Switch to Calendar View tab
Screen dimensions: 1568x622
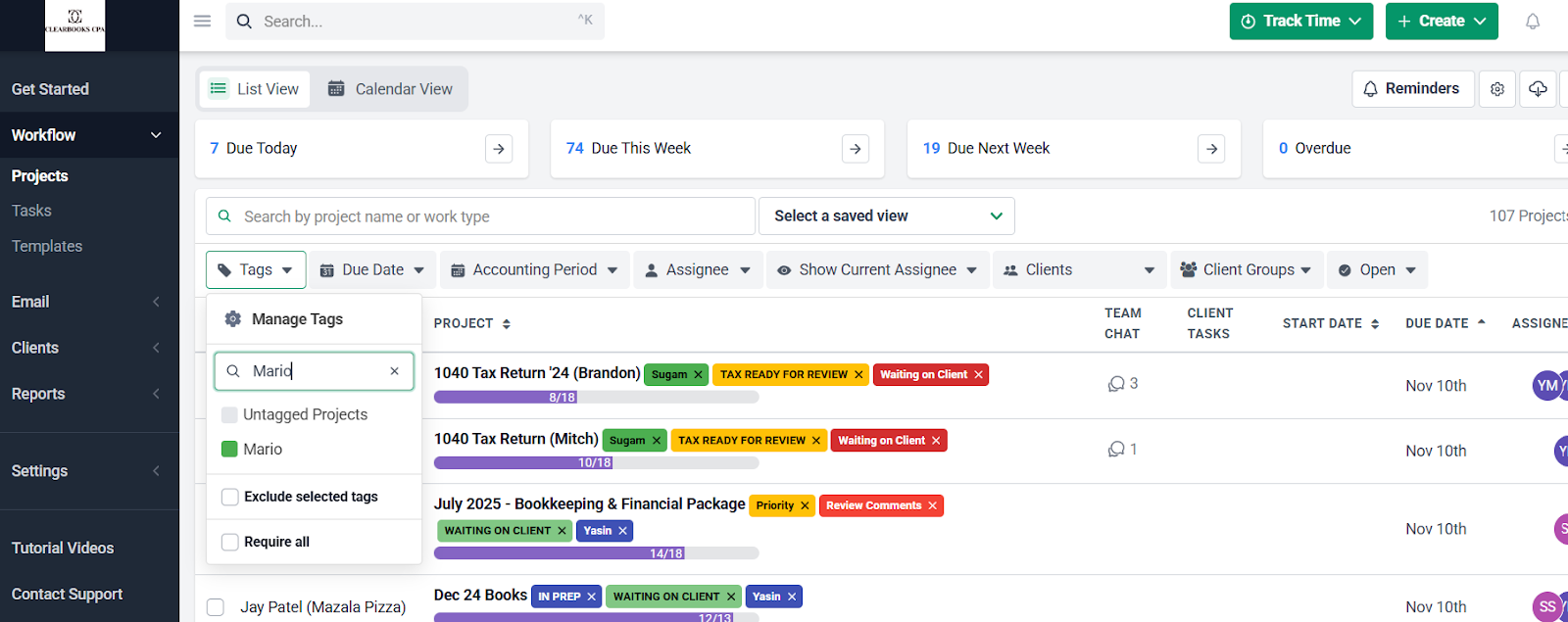pos(390,89)
